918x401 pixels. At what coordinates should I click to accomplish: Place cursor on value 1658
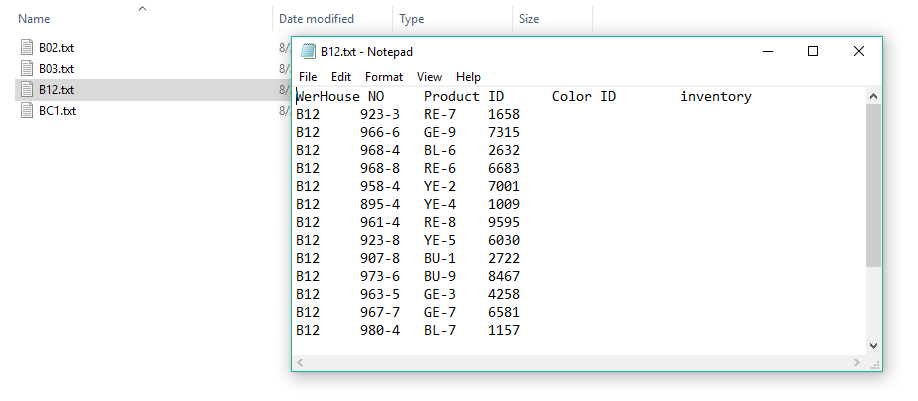pos(504,114)
